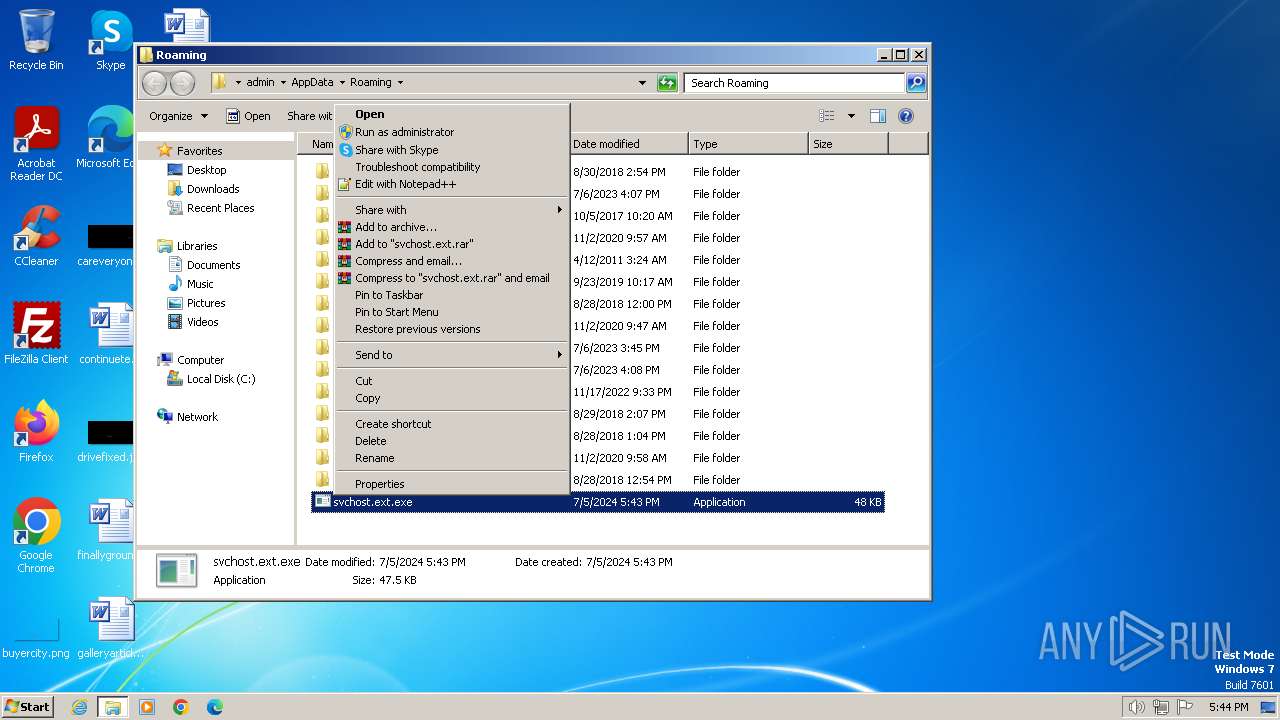Select Rename in the context menu
The width and height of the screenshot is (1280, 720).
[452, 458]
